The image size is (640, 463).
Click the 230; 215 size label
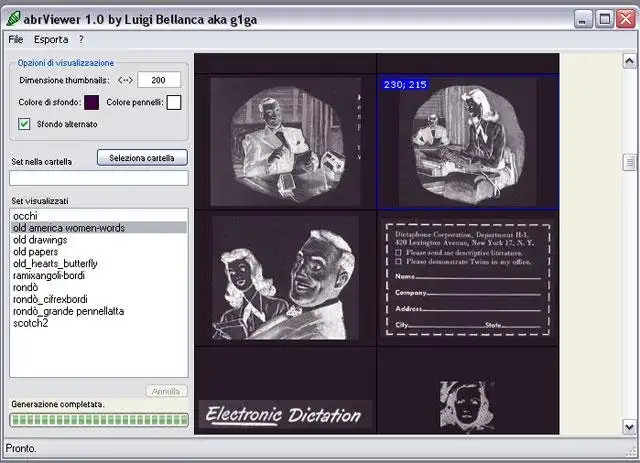[x=405, y=85]
